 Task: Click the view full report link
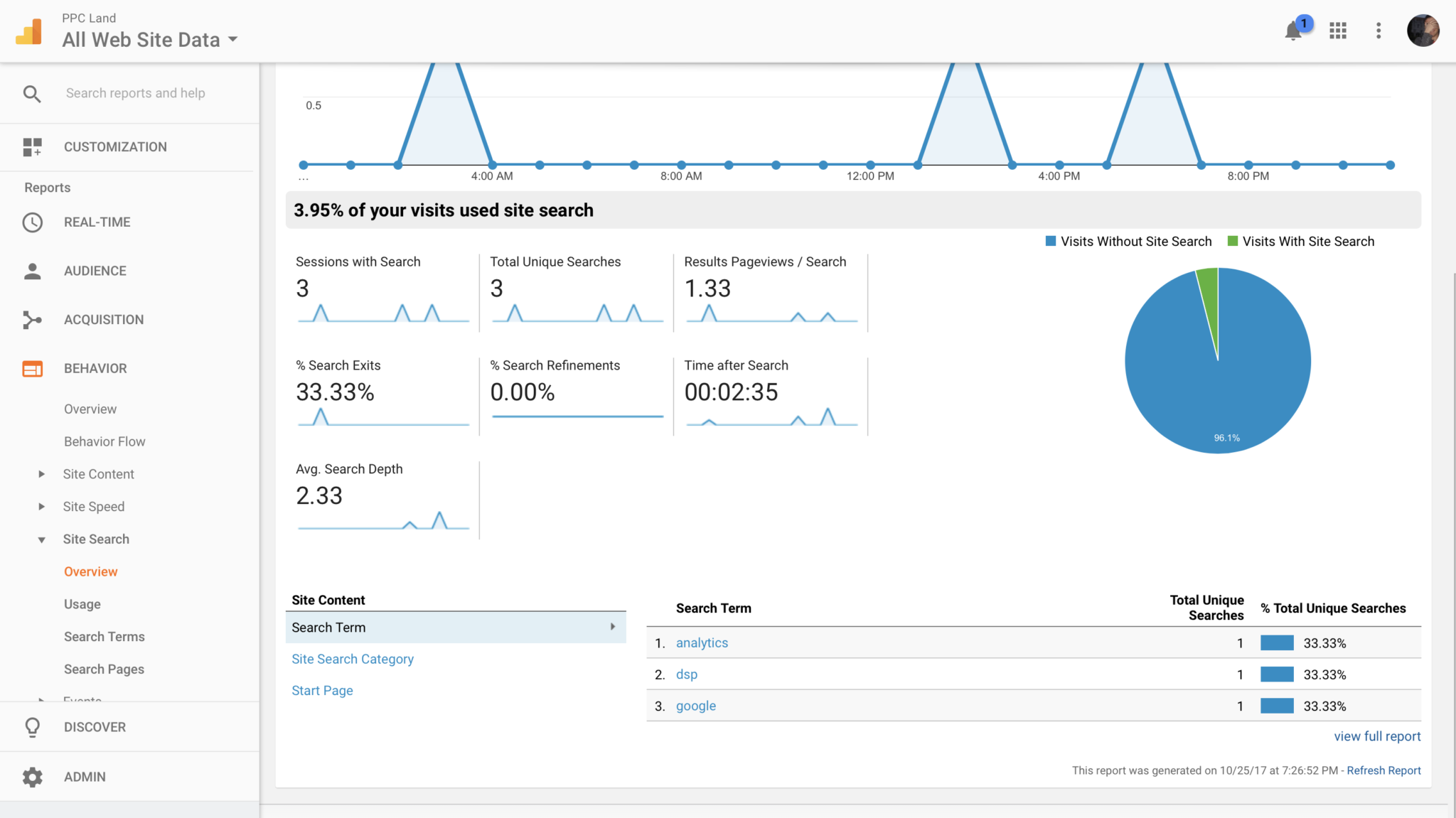(x=1376, y=736)
